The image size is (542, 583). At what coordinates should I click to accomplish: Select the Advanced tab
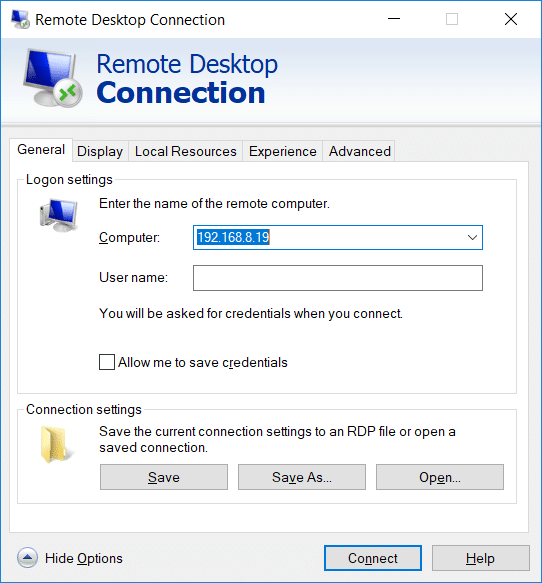(359, 151)
